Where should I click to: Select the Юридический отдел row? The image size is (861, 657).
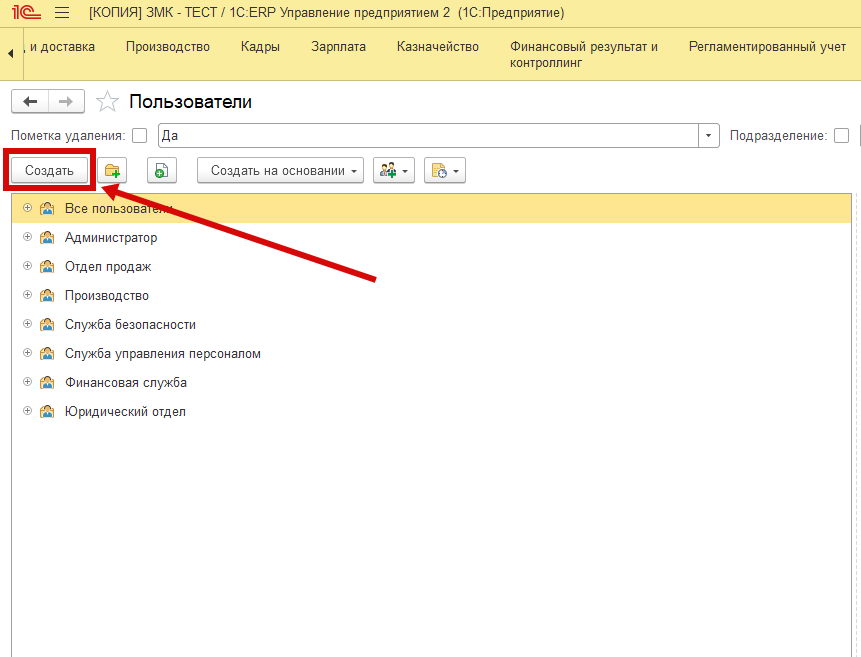[x=431, y=411]
